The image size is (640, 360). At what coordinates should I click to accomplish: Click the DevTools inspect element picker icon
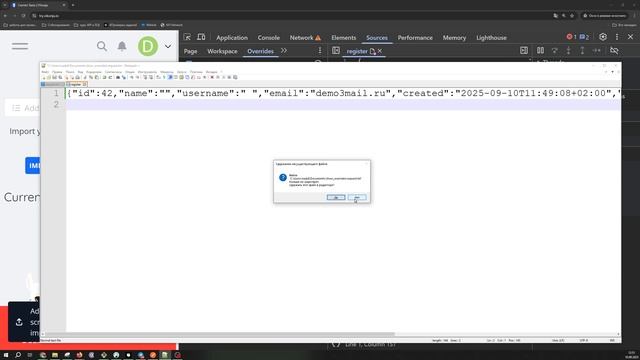point(187,37)
